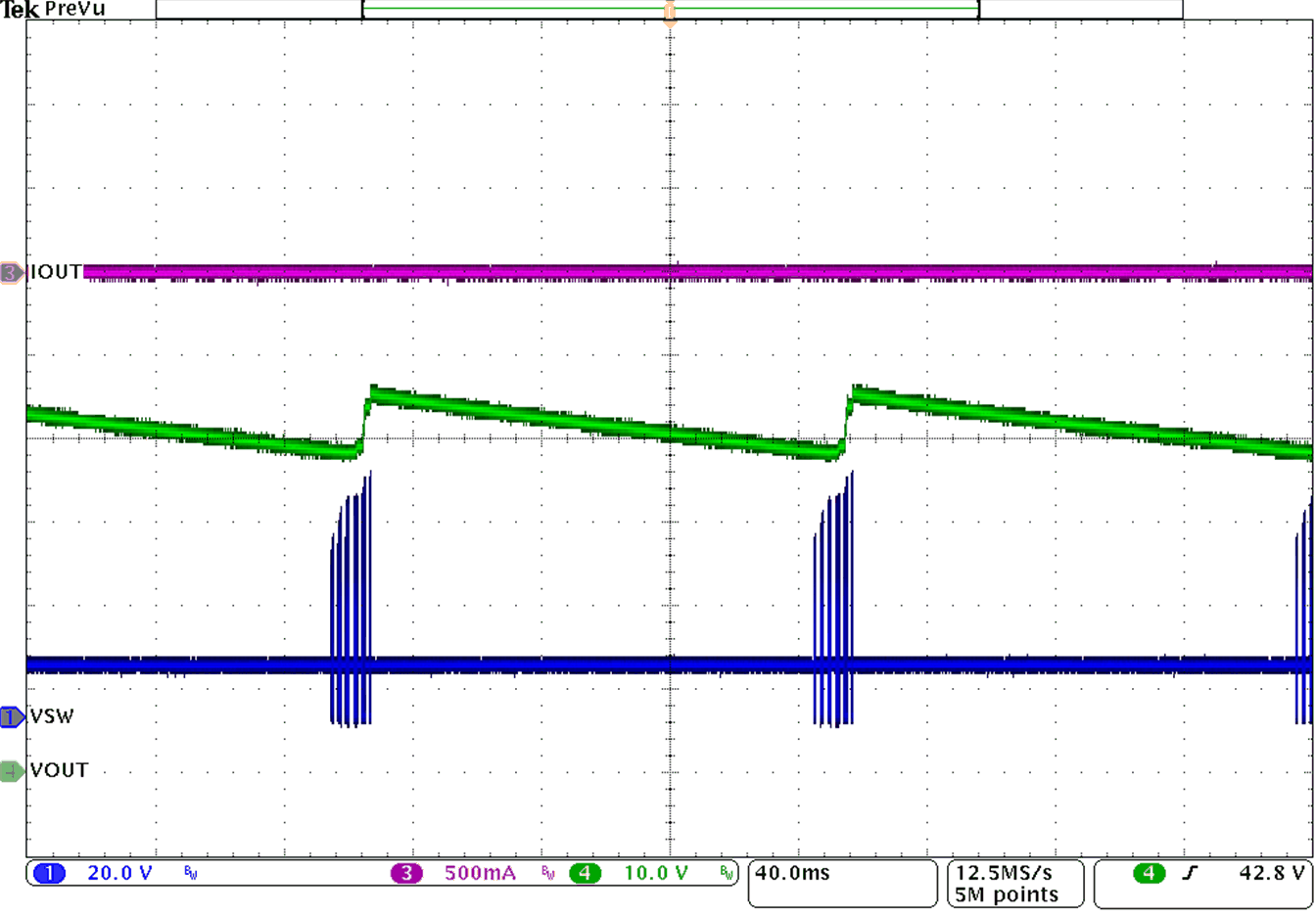
Task: Click the trigger position marker above the graticule
Action: (670, 8)
